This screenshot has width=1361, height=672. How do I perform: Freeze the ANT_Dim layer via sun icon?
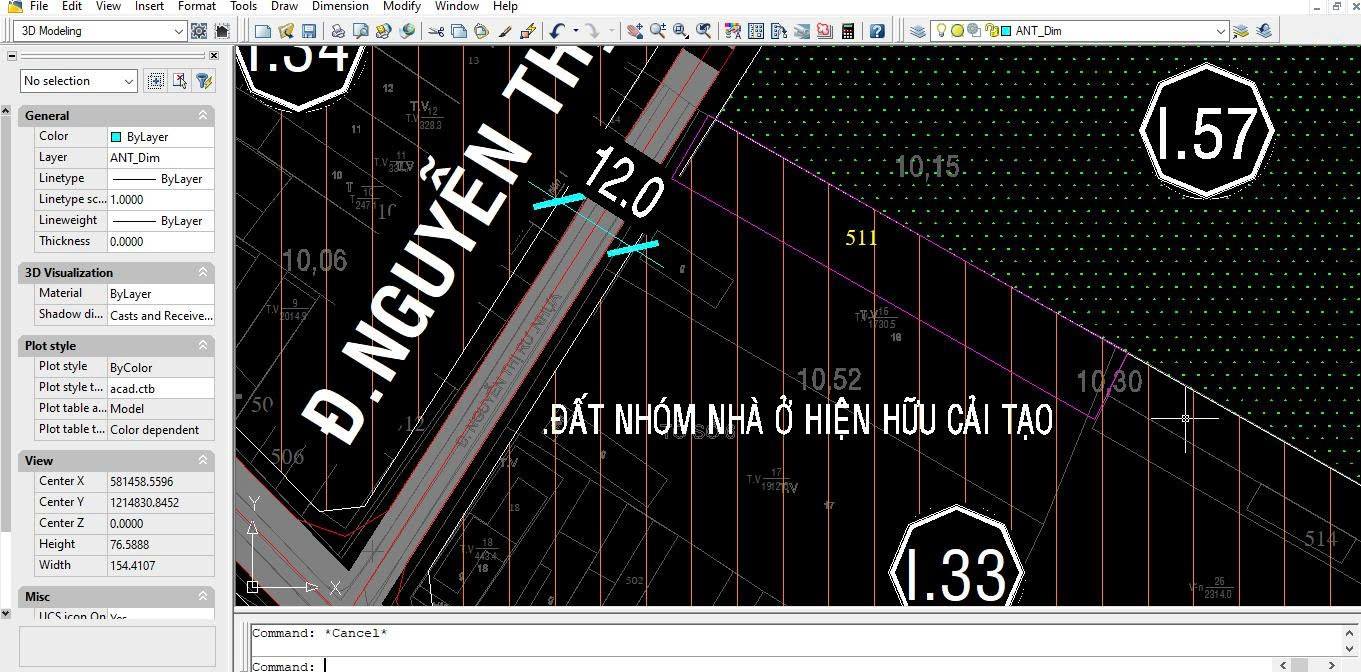click(x=957, y=31)
